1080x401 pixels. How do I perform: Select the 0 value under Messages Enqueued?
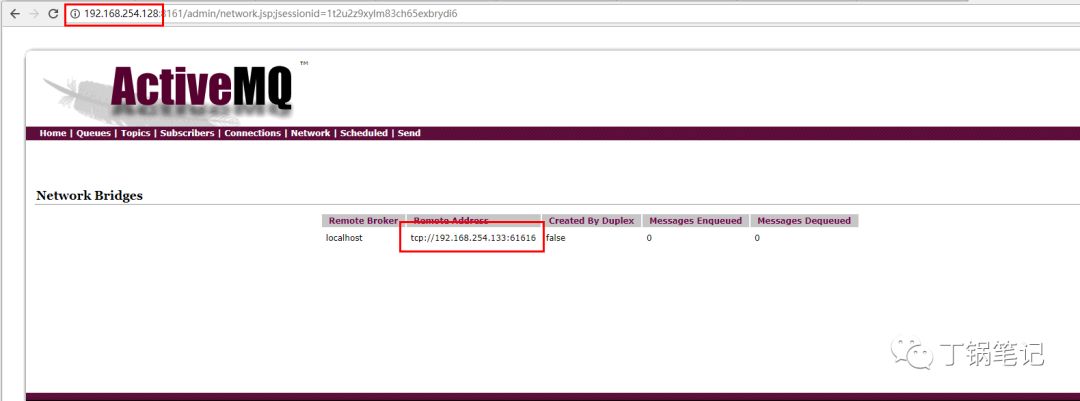coord(649,238)
